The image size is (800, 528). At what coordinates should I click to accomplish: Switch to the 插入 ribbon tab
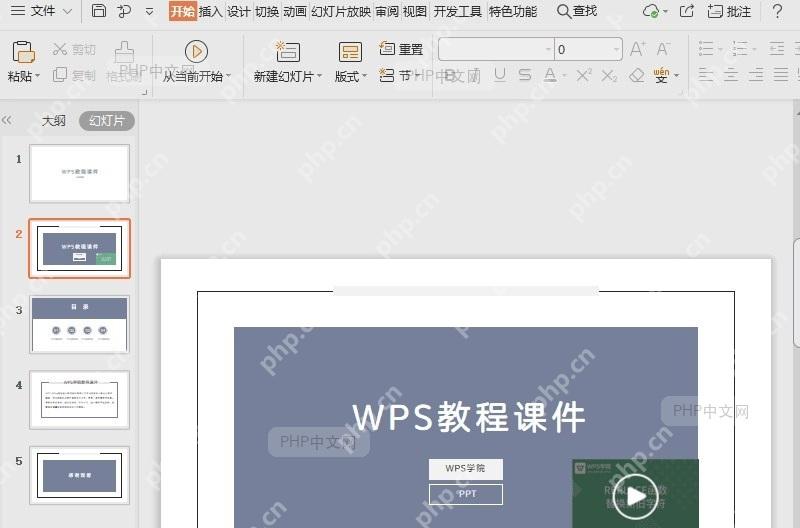click(x=211, y=11)
